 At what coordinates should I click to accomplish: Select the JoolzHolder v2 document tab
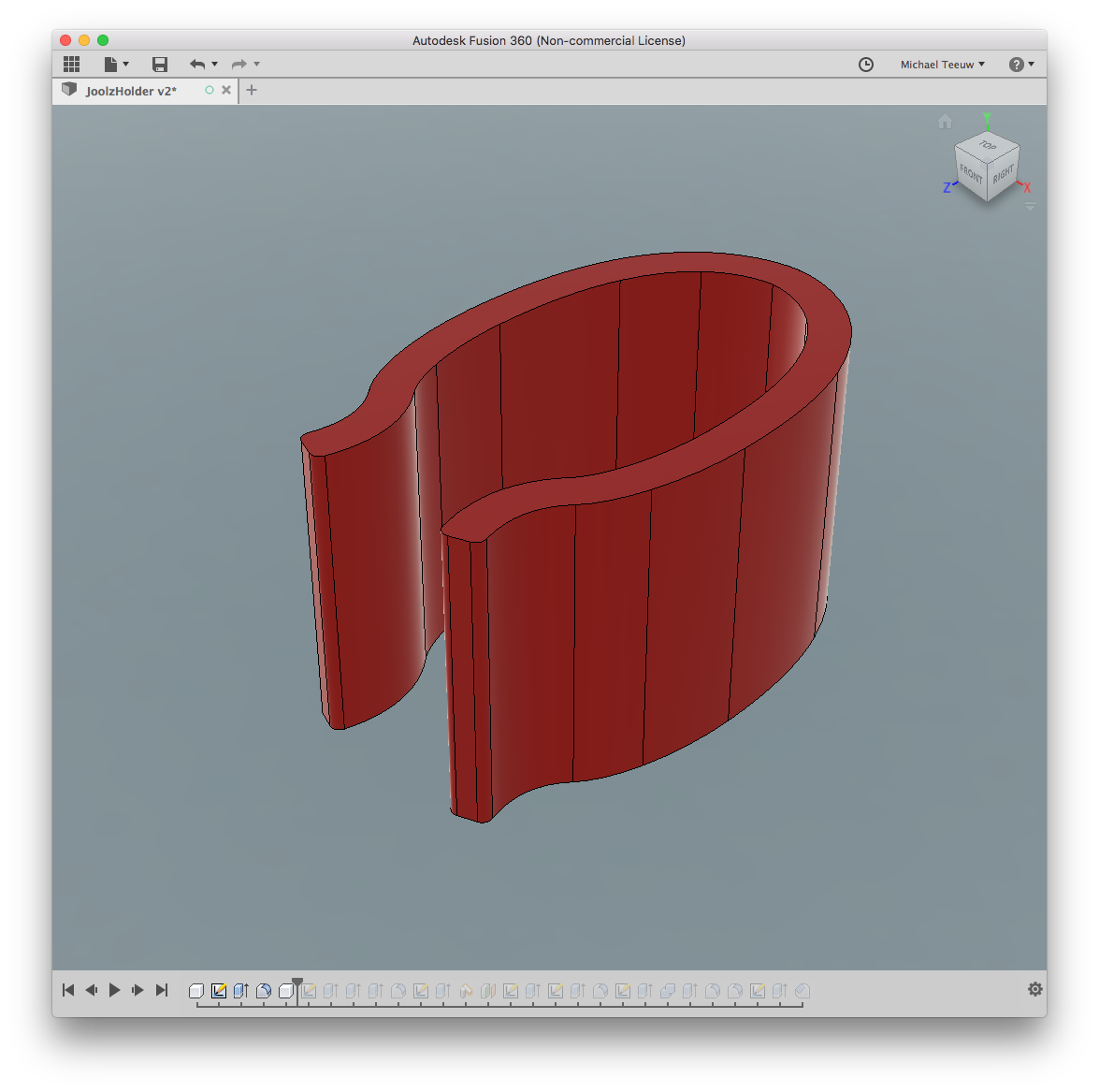[131, 91]
